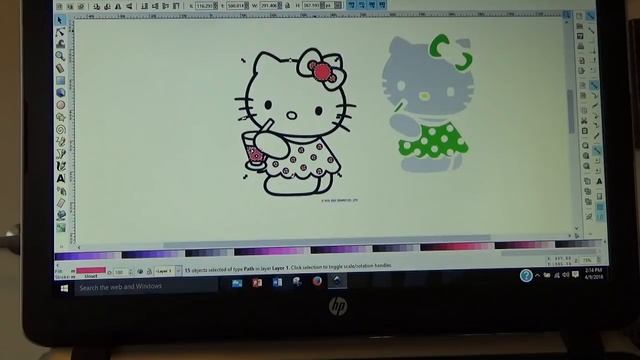The image size is (640, 360).
Task: Open Word from the taskbar
Action: pos(277,282)
